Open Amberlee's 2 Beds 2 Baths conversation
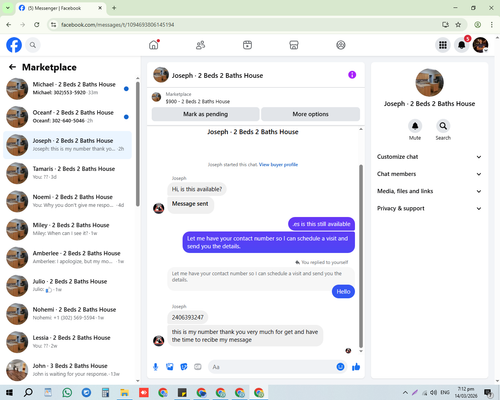The image size is (500, 400). [68, 258]
